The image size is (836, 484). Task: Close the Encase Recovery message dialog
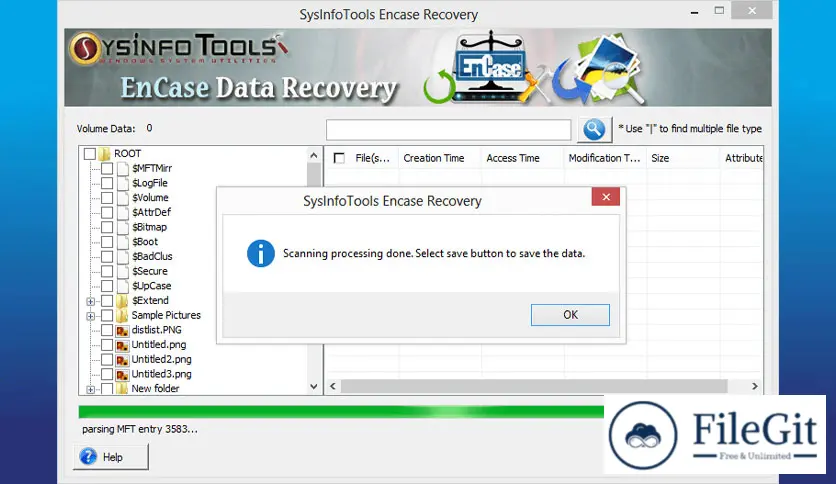606,197
